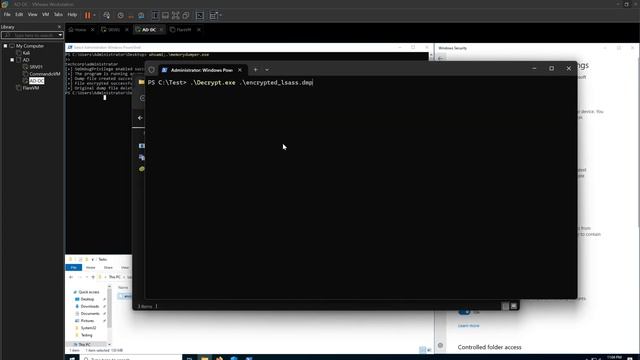
Task: Click the console view toolbar icon
Action: pos(200,16)
